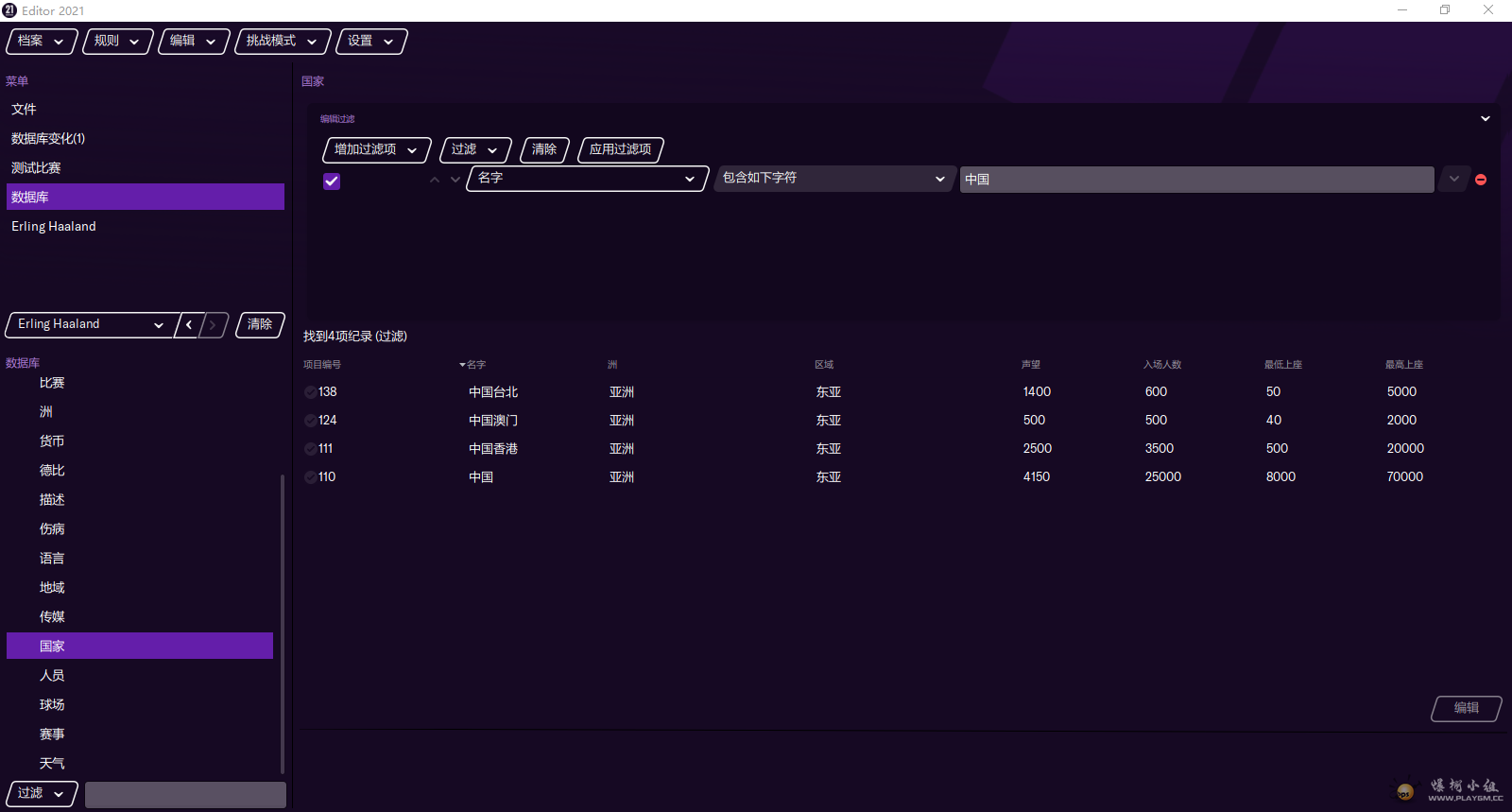Image resolution: width=1512 pixels, height=812 pixels.
Task: Open the 名字 field dropdown
Action: pos(587,179)
